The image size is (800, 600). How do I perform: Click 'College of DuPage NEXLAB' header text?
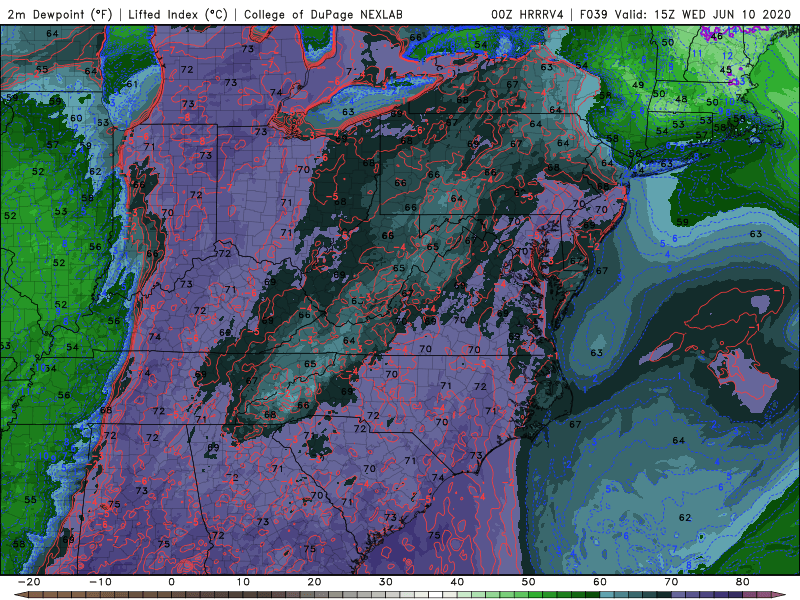tap(323, 14)
